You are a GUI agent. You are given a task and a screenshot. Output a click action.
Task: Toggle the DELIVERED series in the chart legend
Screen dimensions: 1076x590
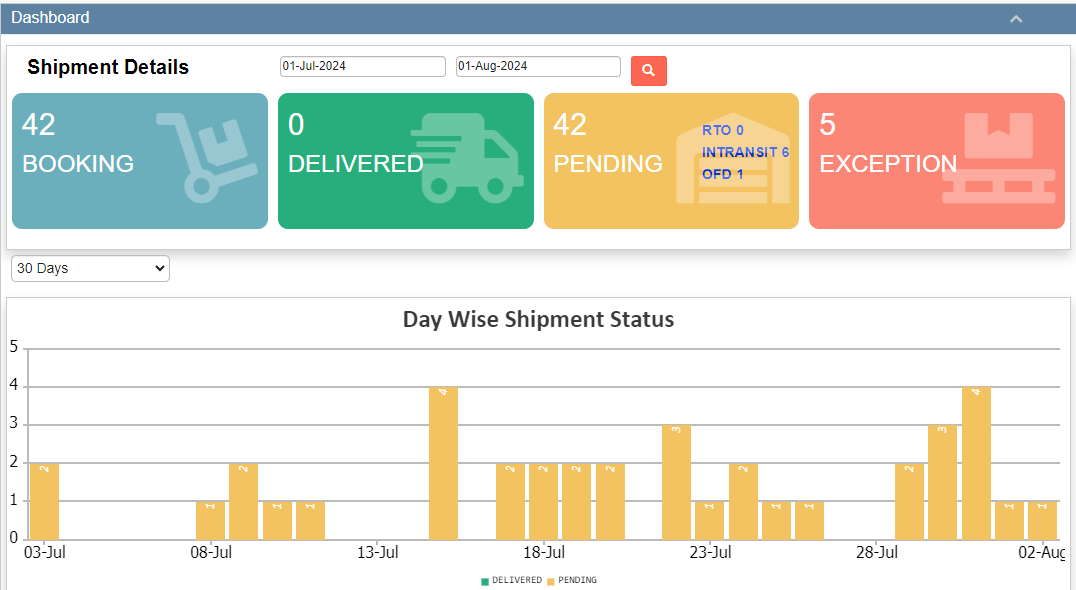click(515, 580)
